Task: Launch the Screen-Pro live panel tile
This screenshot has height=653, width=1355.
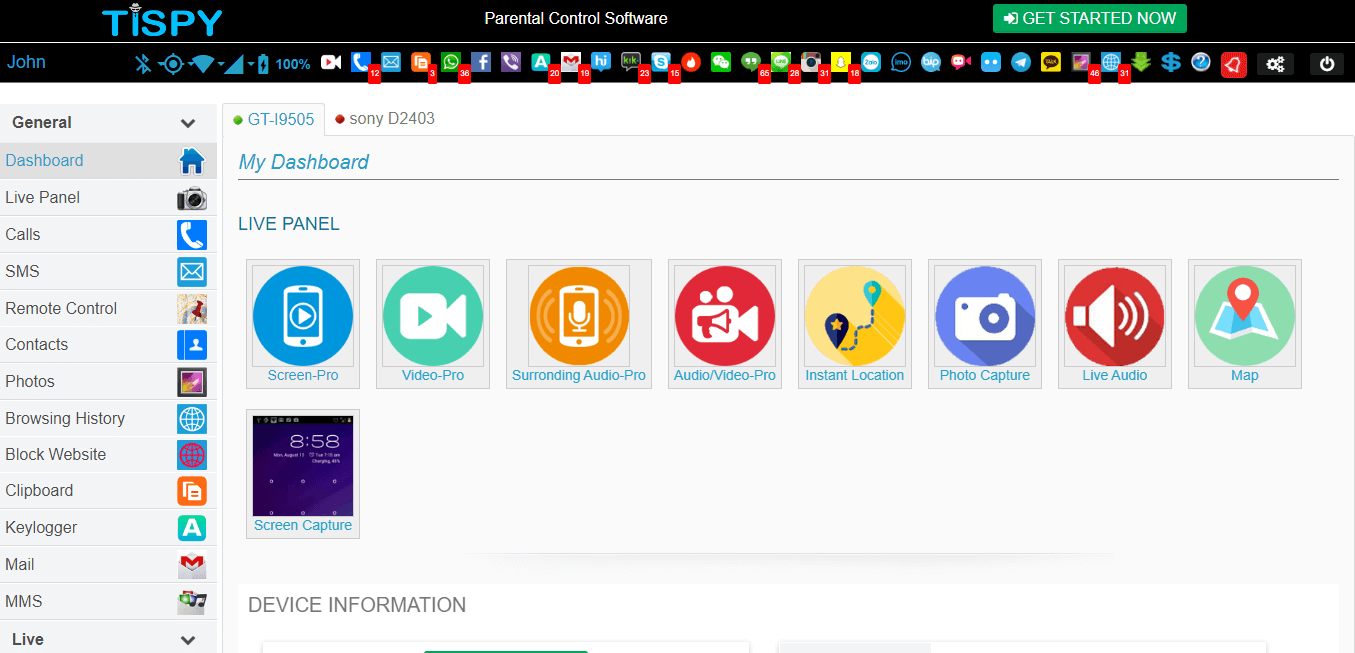Action: 303,324
